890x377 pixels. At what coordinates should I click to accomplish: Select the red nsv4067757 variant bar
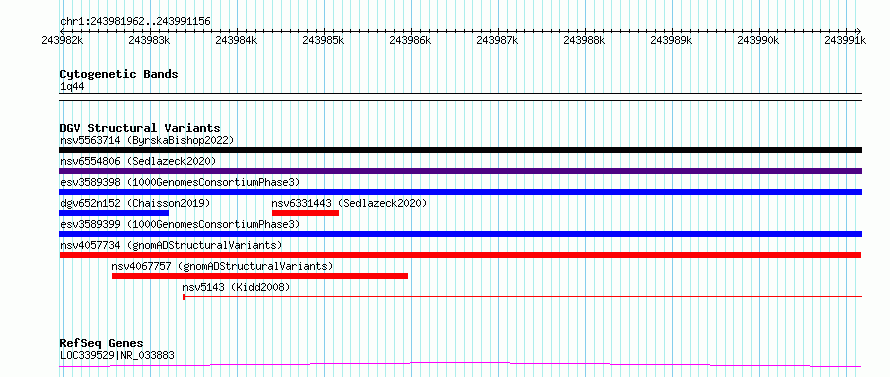[x=260, y=276]
